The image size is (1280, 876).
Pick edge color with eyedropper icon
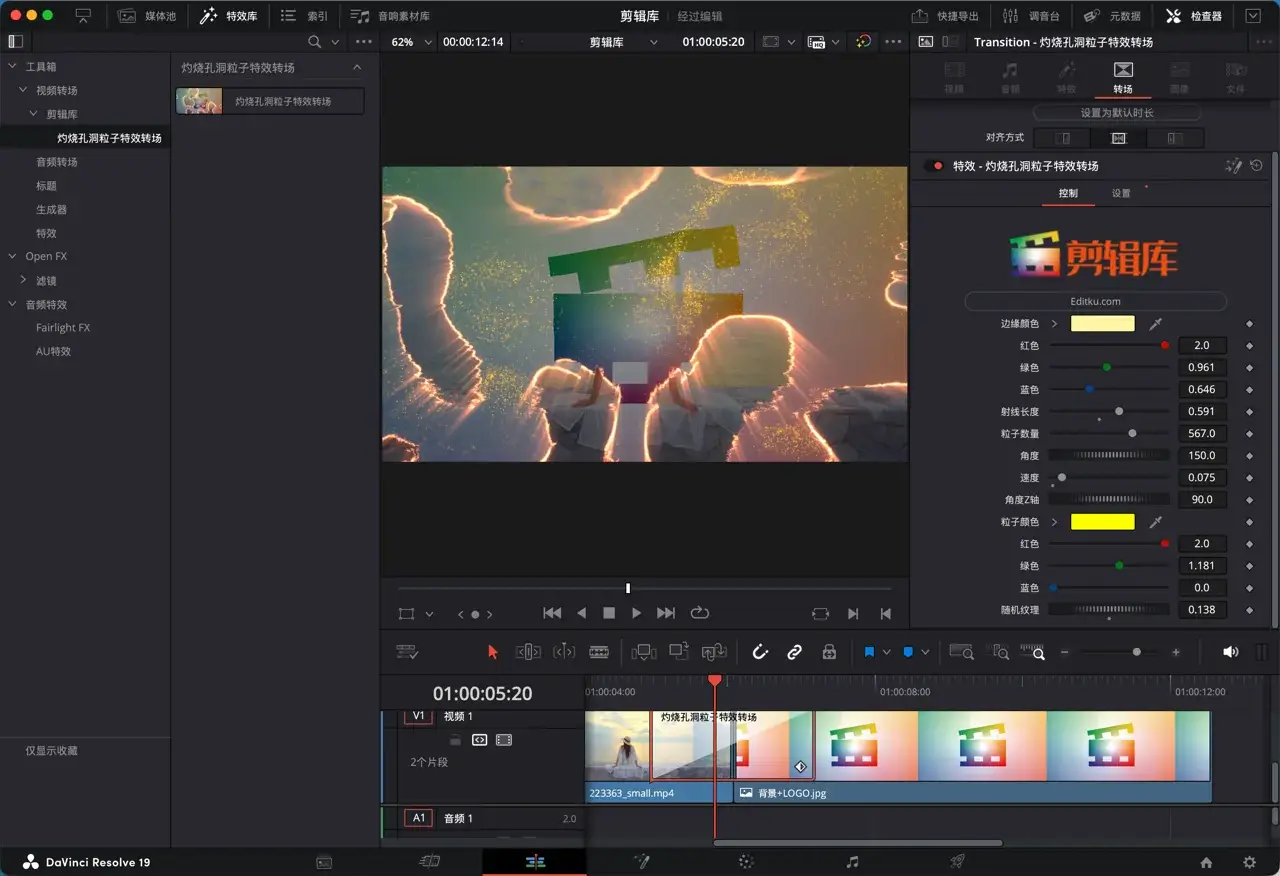[1155, 324]
